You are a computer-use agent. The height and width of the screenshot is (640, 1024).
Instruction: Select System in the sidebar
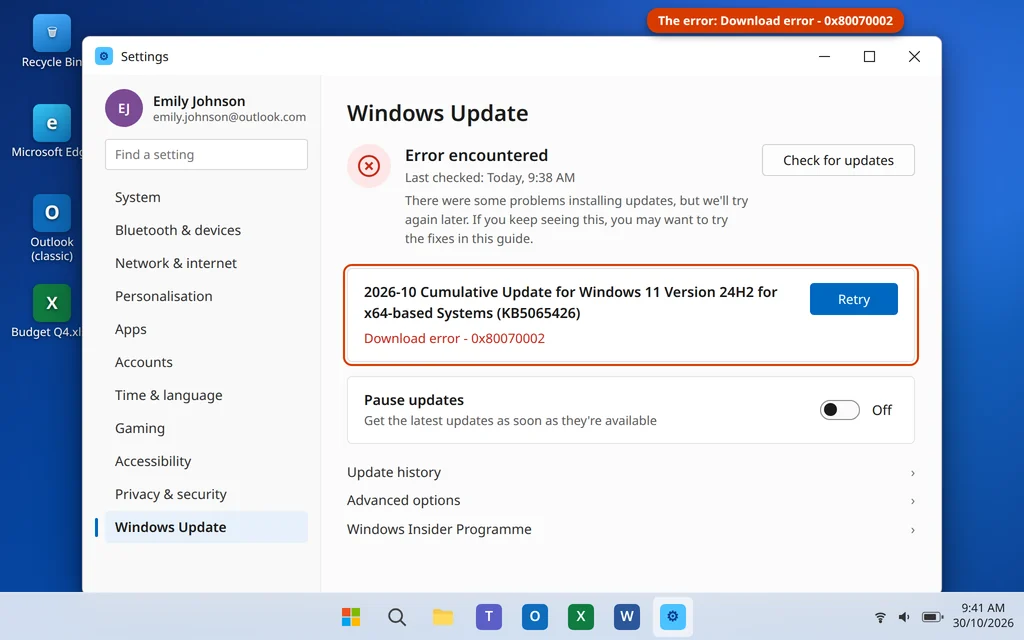pos(206,197)
